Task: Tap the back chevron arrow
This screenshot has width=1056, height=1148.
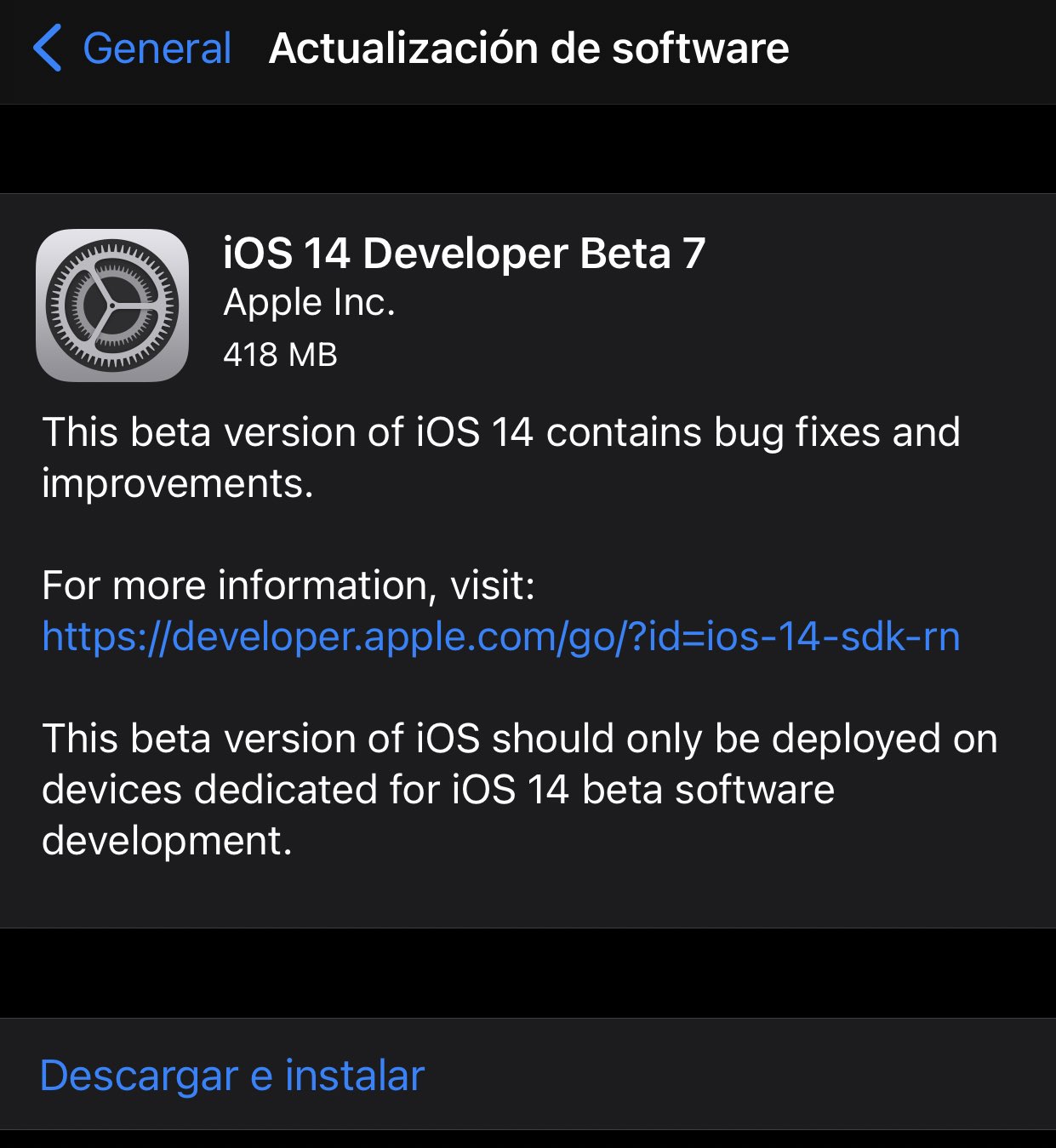Action: point(48,49)
